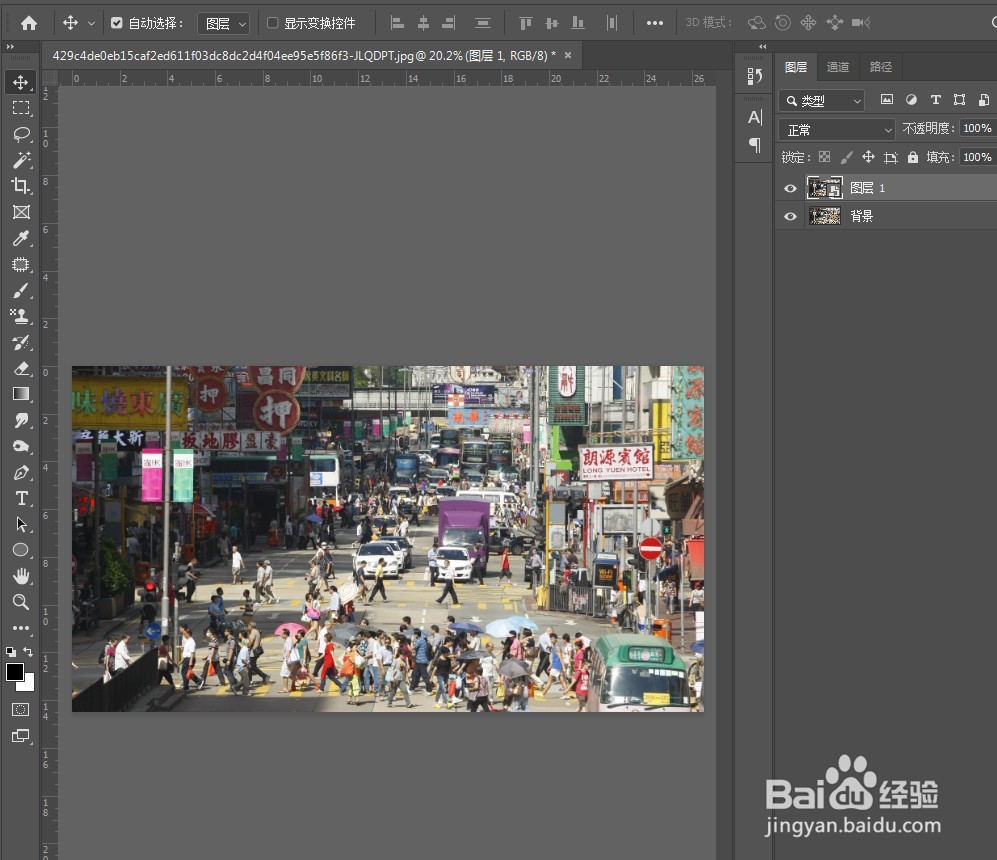
Task: Open the Paragraph panel icon
Action: coord(754,145)
